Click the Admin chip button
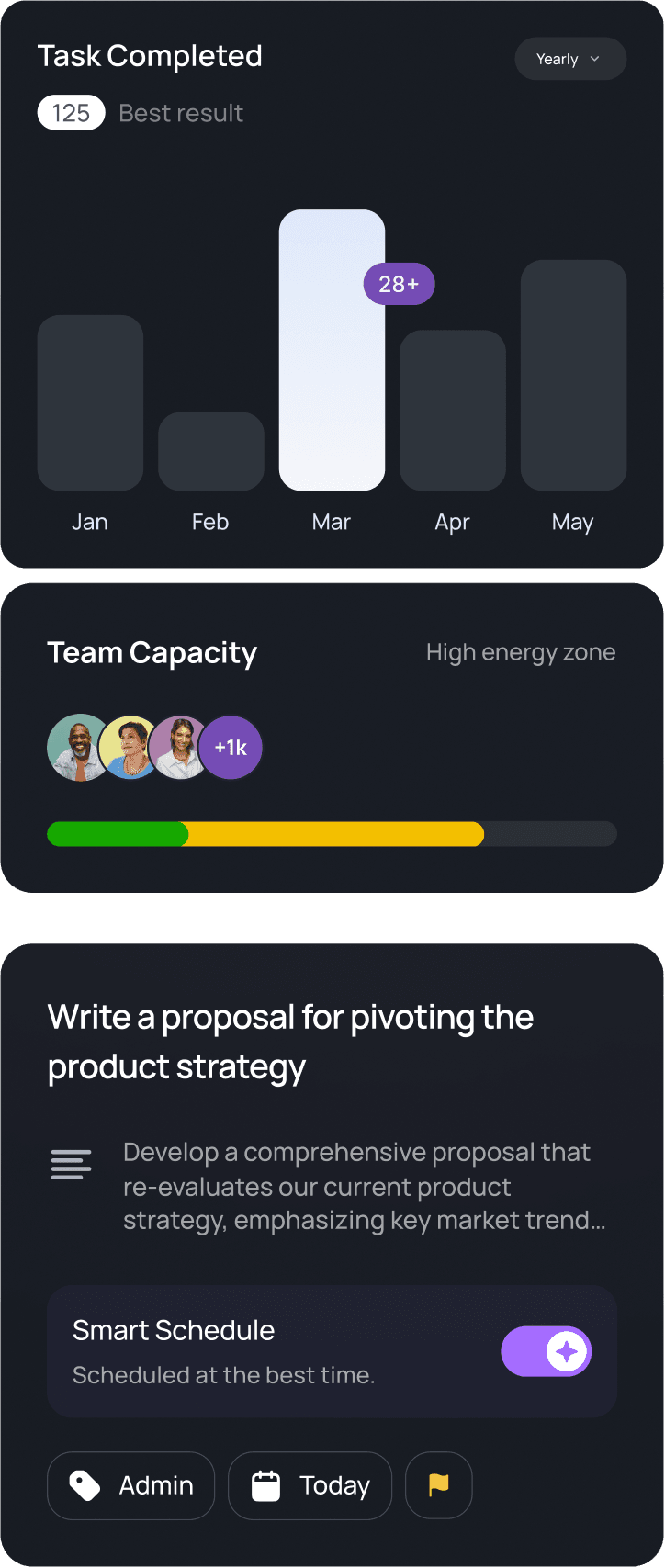This screenshot has width=665, height=1568. tap(130, 1485)
